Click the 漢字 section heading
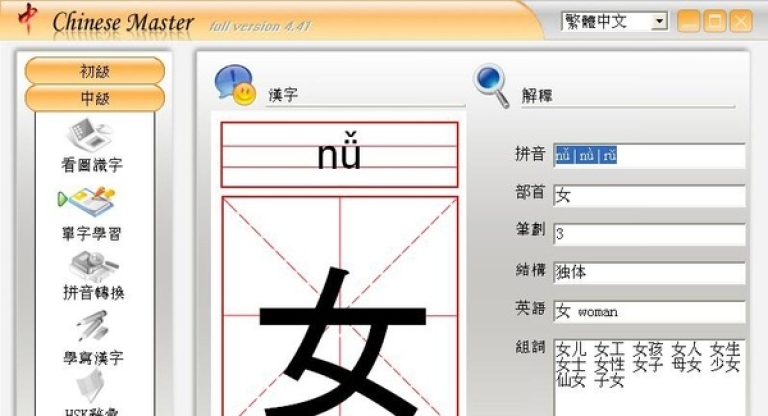This screenshot has width=768, height=416. tap(283, 94)
